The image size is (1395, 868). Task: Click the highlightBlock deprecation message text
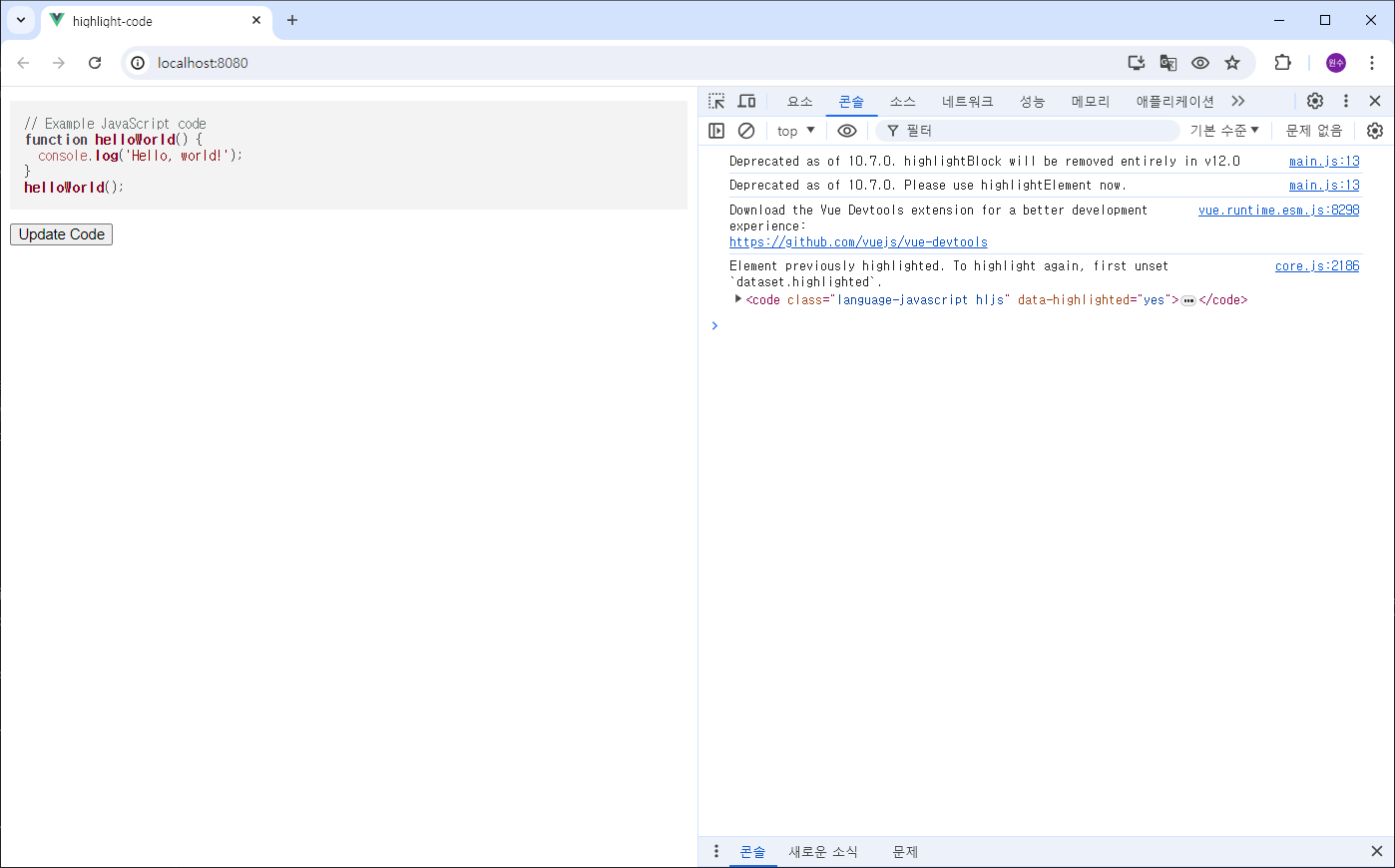point(985,161)
